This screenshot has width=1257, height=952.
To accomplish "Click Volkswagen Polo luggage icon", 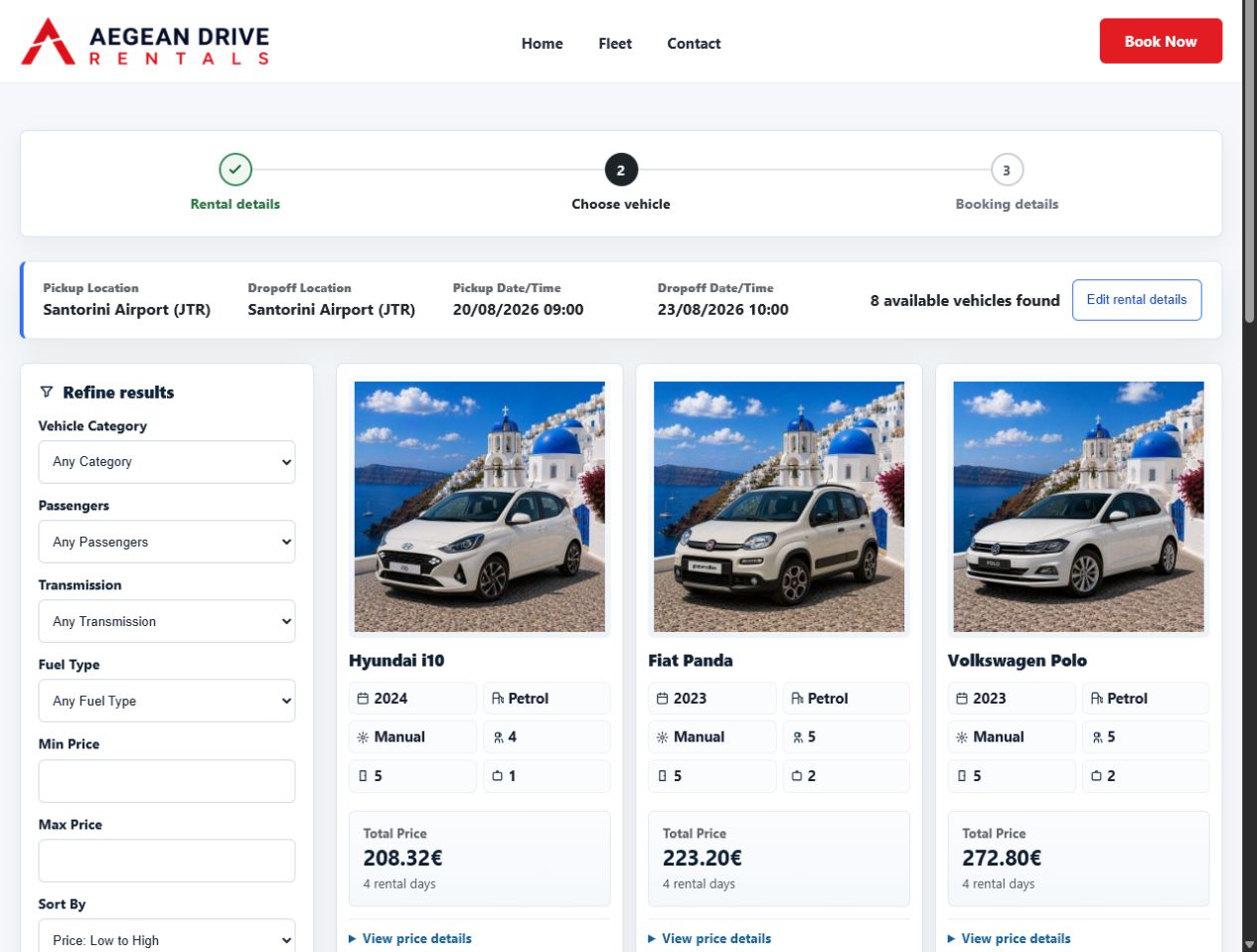I will [x=1097, y=776].
